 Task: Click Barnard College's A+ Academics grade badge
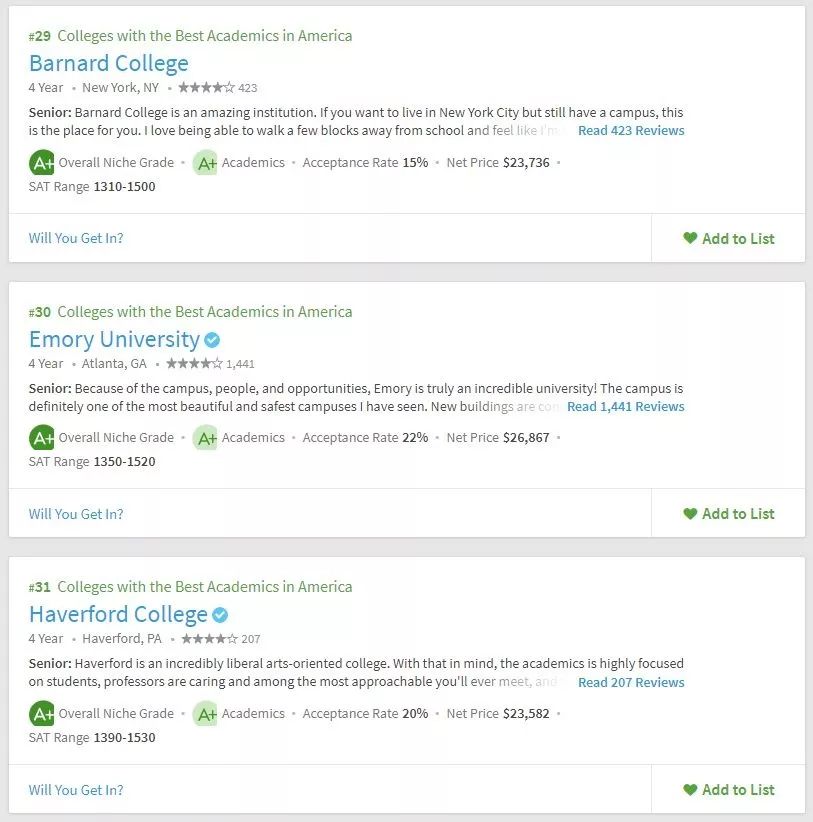205,163
